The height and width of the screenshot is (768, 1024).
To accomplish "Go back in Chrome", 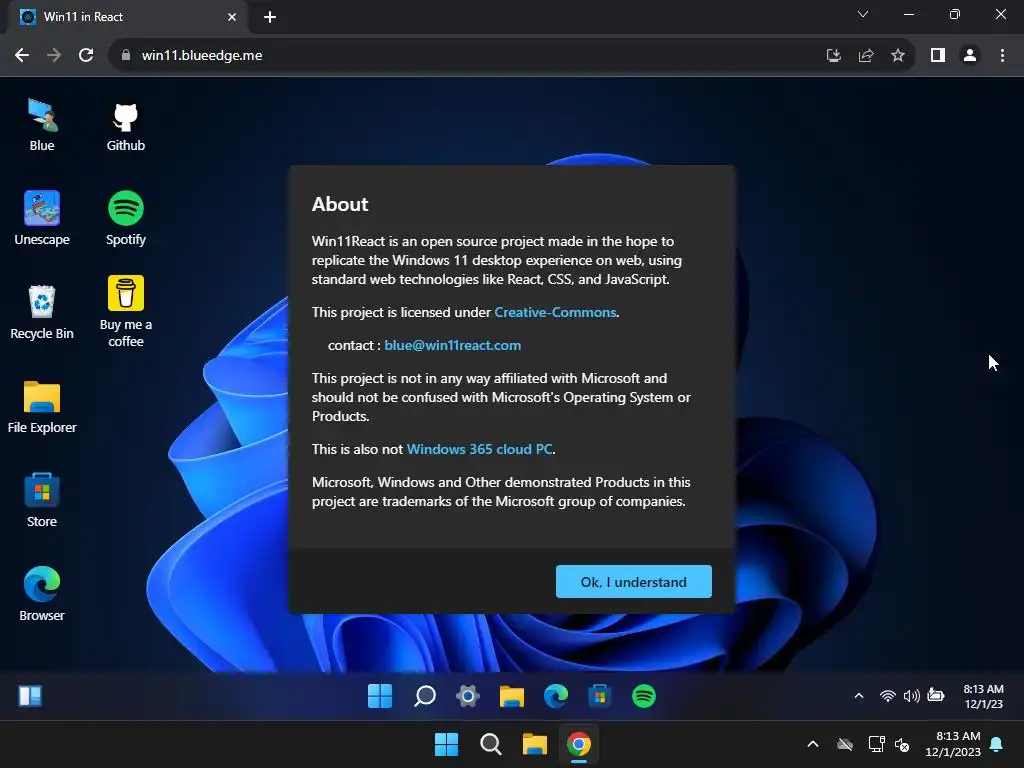I will [x=22, y=56].
